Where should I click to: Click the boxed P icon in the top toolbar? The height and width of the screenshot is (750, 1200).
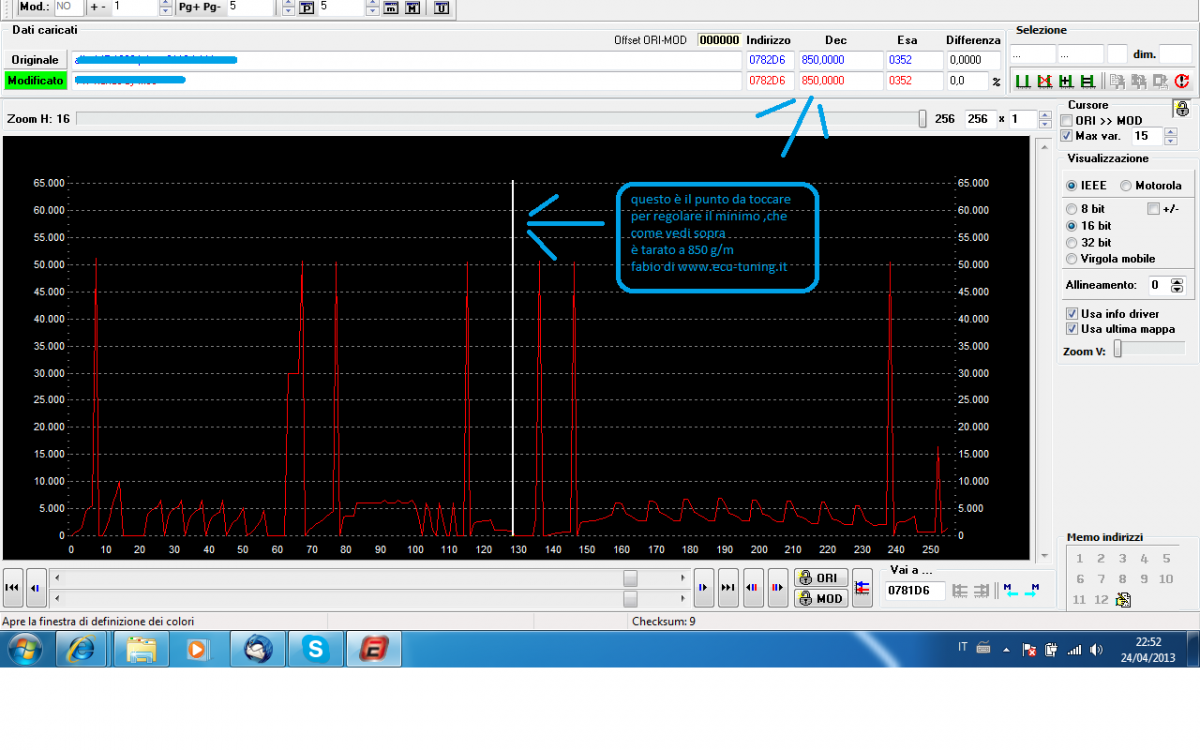click(307, 7)
